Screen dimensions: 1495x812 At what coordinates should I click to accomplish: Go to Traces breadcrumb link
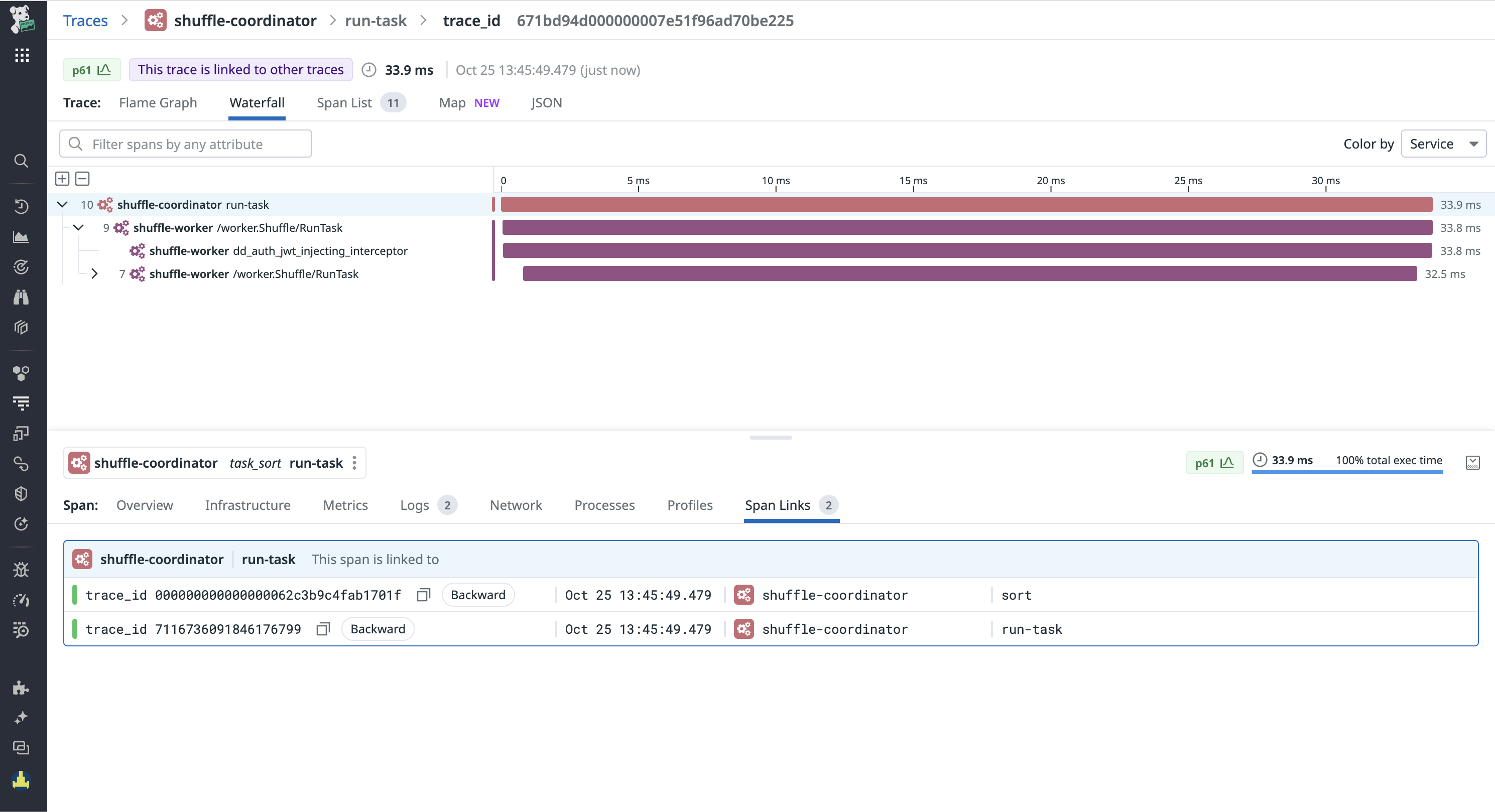(85, 21)
